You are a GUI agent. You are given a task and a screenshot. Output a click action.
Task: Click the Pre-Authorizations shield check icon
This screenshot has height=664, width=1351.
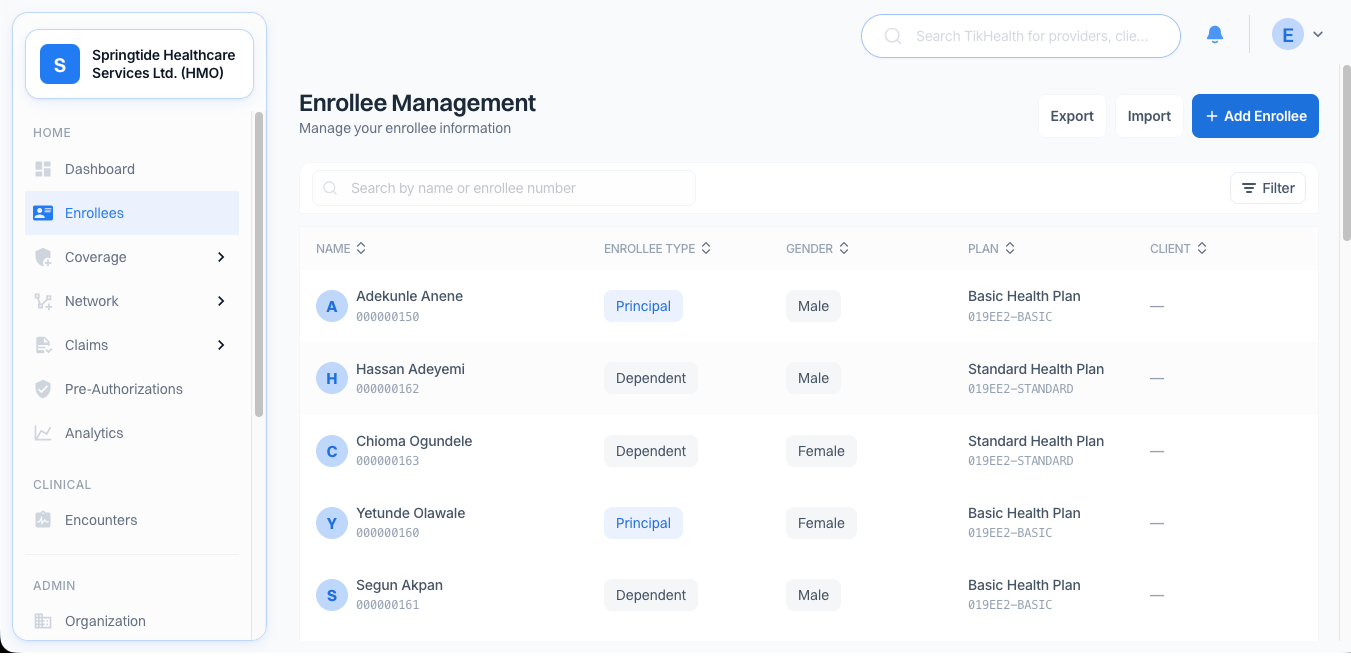pos(43,389)
